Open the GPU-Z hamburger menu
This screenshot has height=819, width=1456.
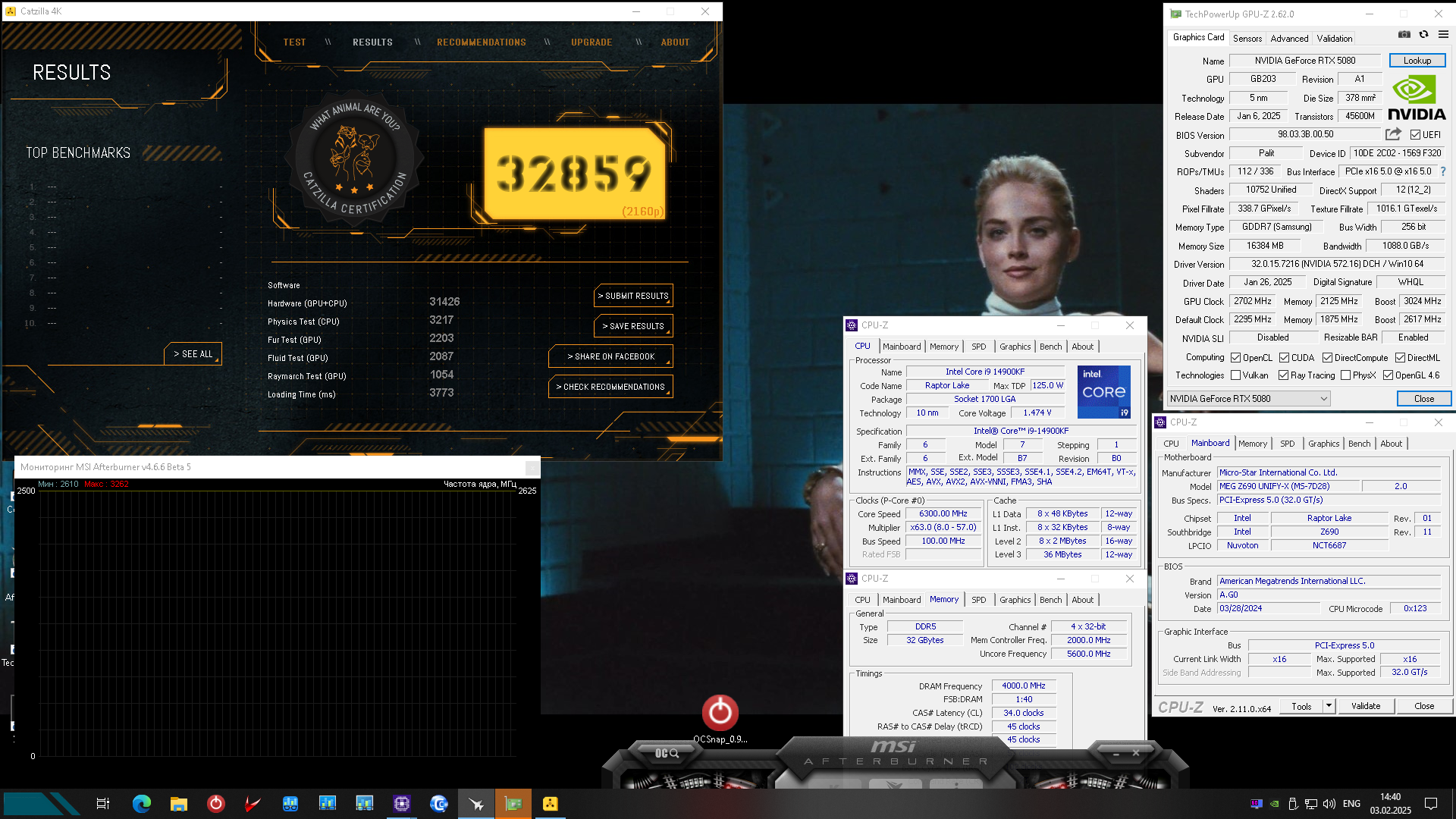coord(1443,34)
